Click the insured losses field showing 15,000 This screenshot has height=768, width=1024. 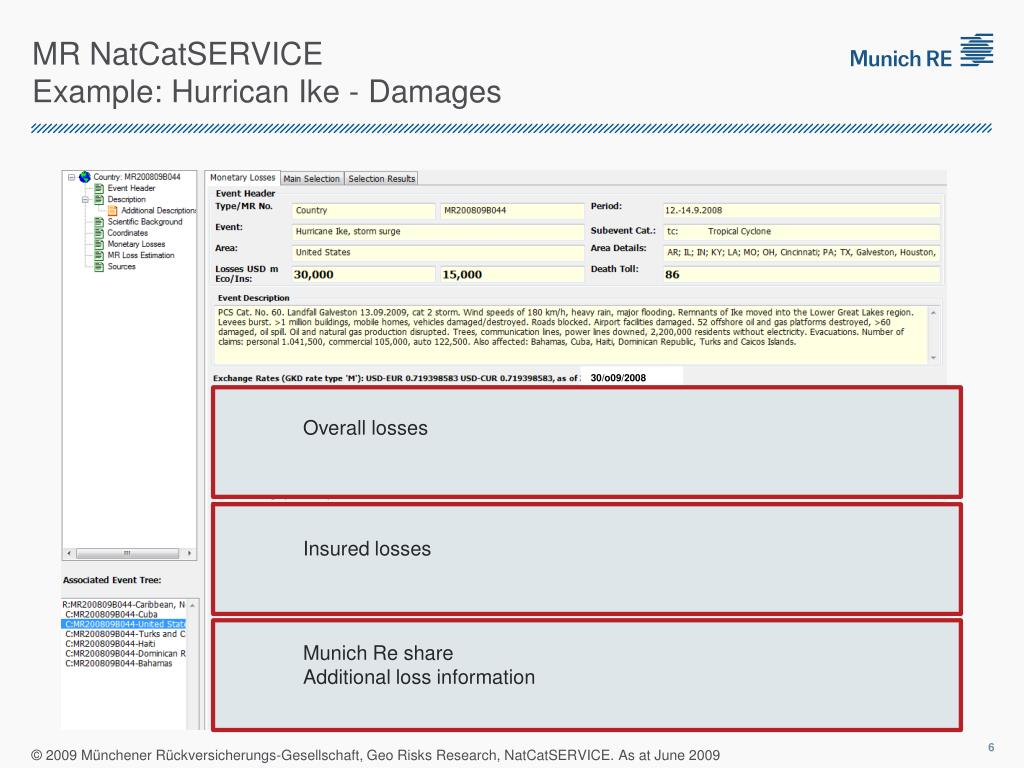511,274
